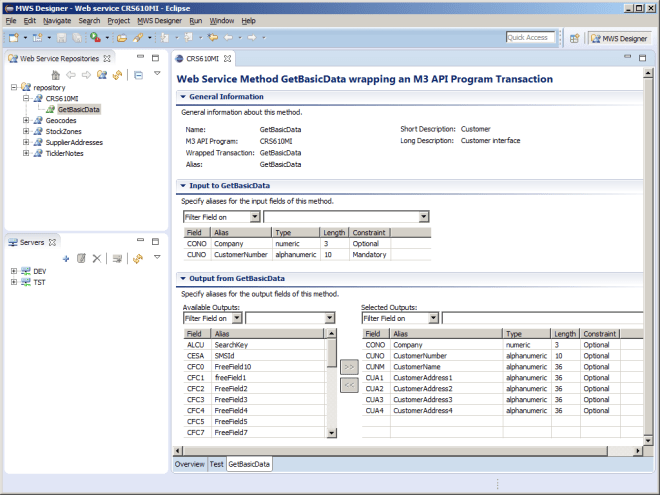Click the blue plus icon in Servers panel
Image resolution: width=660 pixels, height=495 pixels.
(65, 258)
